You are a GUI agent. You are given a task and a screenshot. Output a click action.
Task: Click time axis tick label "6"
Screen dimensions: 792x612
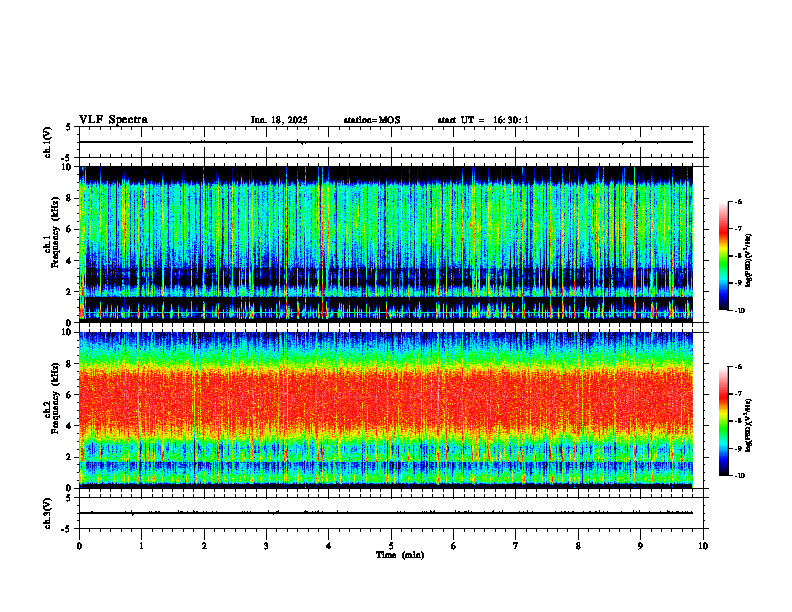click(x=454, y=546)
